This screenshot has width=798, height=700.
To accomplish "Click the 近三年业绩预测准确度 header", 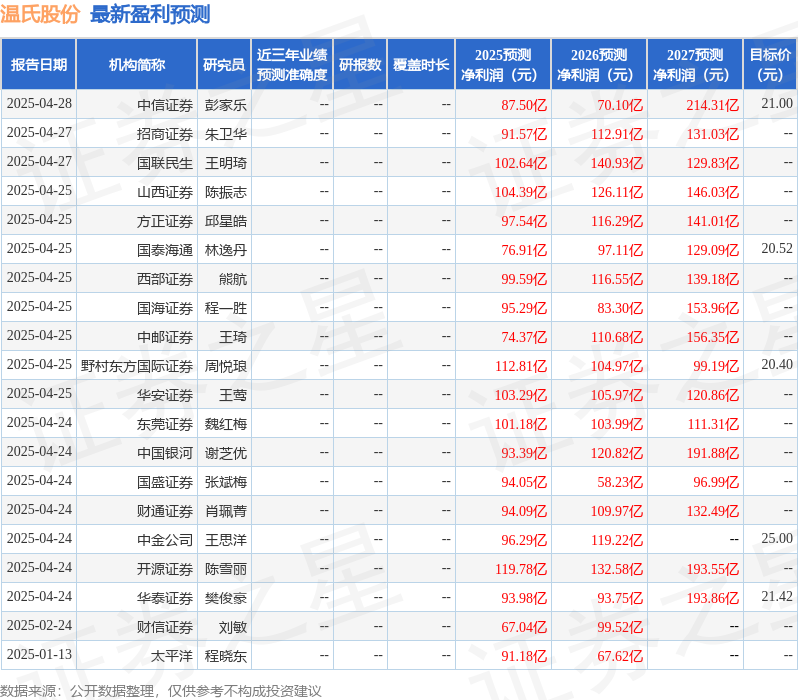I will (x=292, y=65).
